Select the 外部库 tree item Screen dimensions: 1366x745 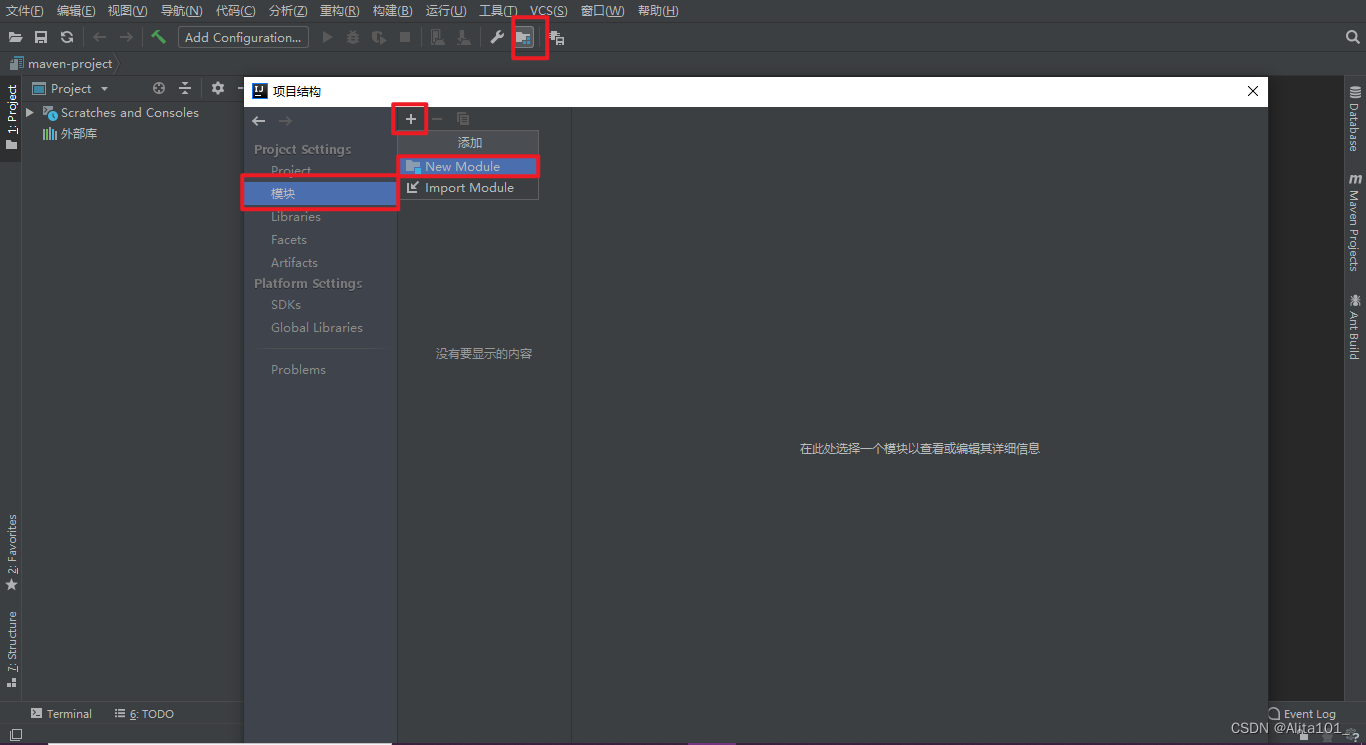tap(69, 133)
